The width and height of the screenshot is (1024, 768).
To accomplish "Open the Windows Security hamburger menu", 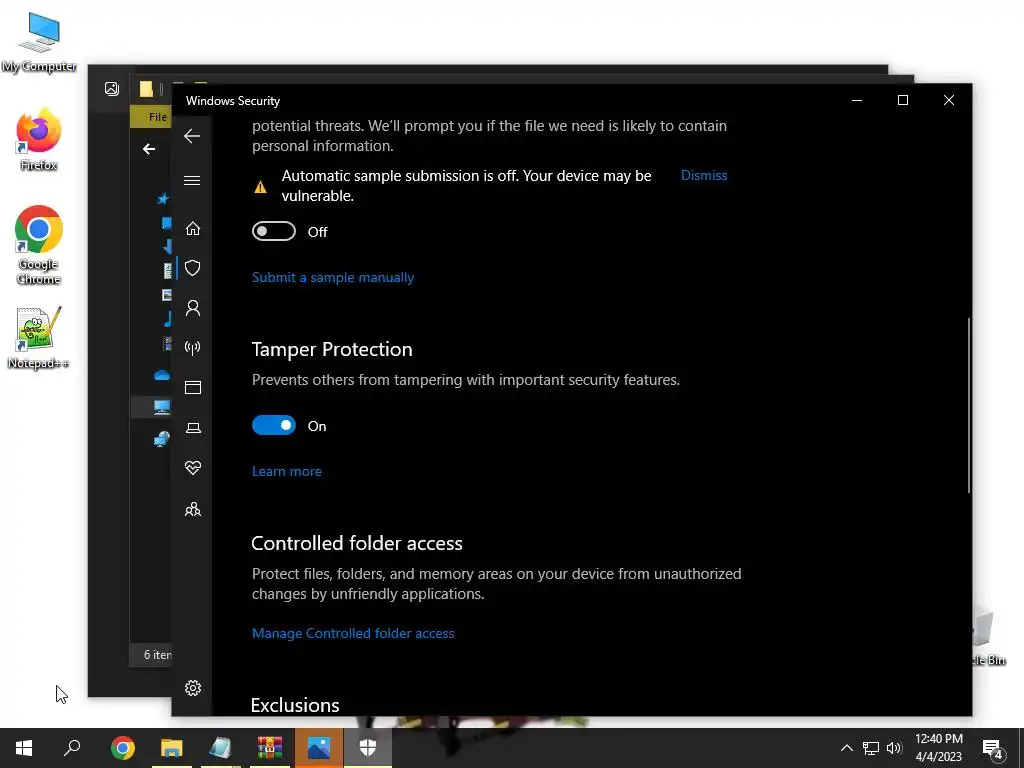I will tap(192, 180).
